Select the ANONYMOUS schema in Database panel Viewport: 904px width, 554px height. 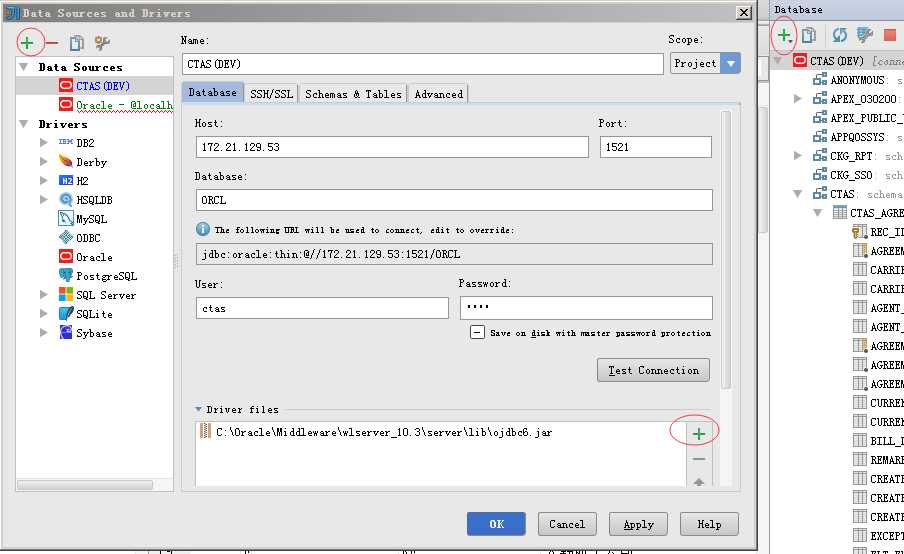pos(857,80)
